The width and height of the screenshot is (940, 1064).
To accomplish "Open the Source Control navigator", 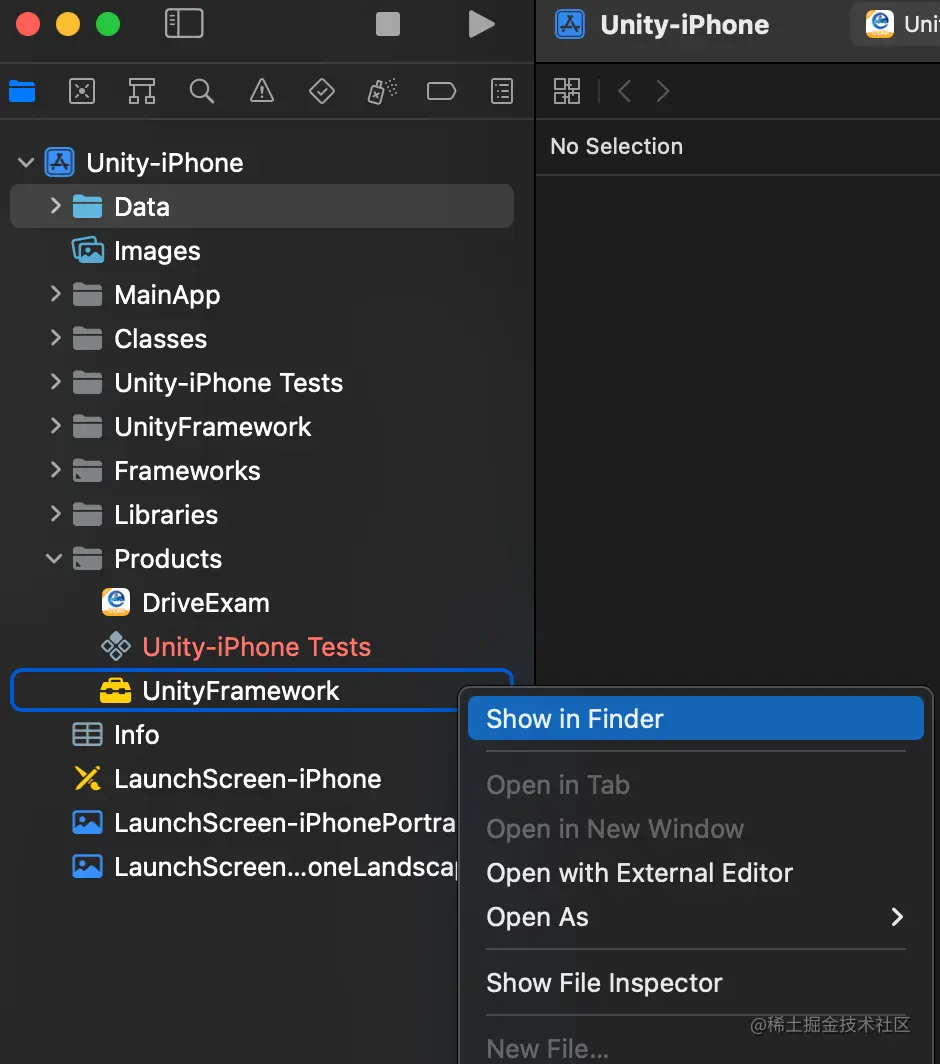I will (x=82, y=91).
